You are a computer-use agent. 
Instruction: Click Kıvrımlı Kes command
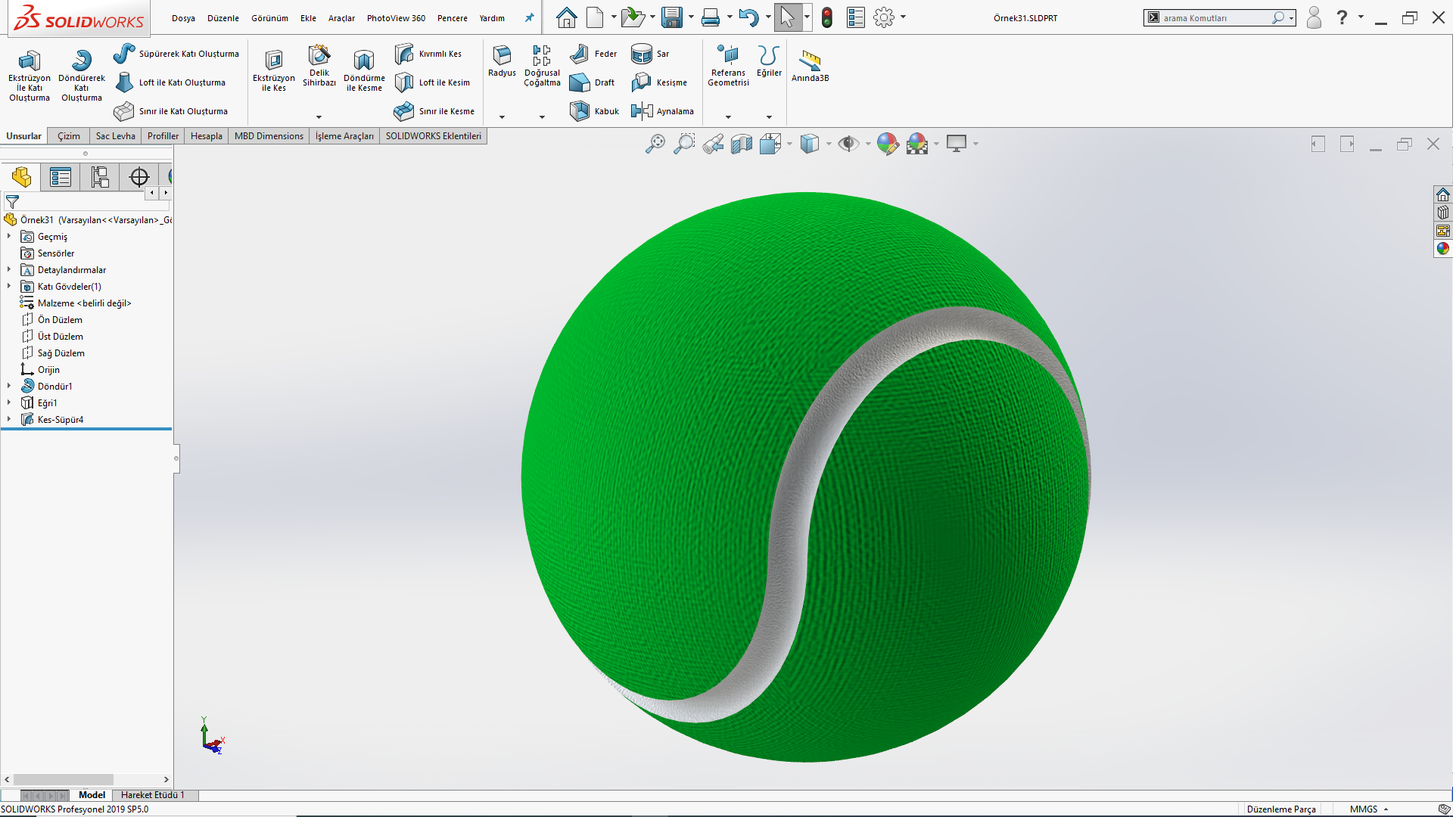(428, 54)
